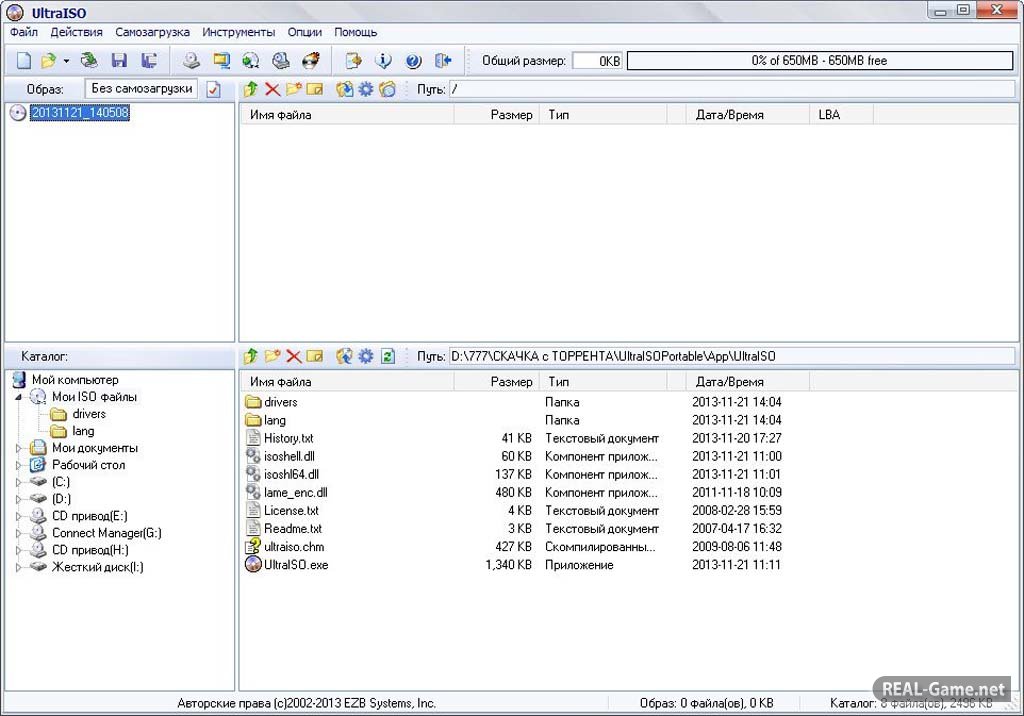The width and height of the screenshot is (1024, 716).
Task: Toggle the boot info checkmark icon
Action: click(x=214, y=90)
